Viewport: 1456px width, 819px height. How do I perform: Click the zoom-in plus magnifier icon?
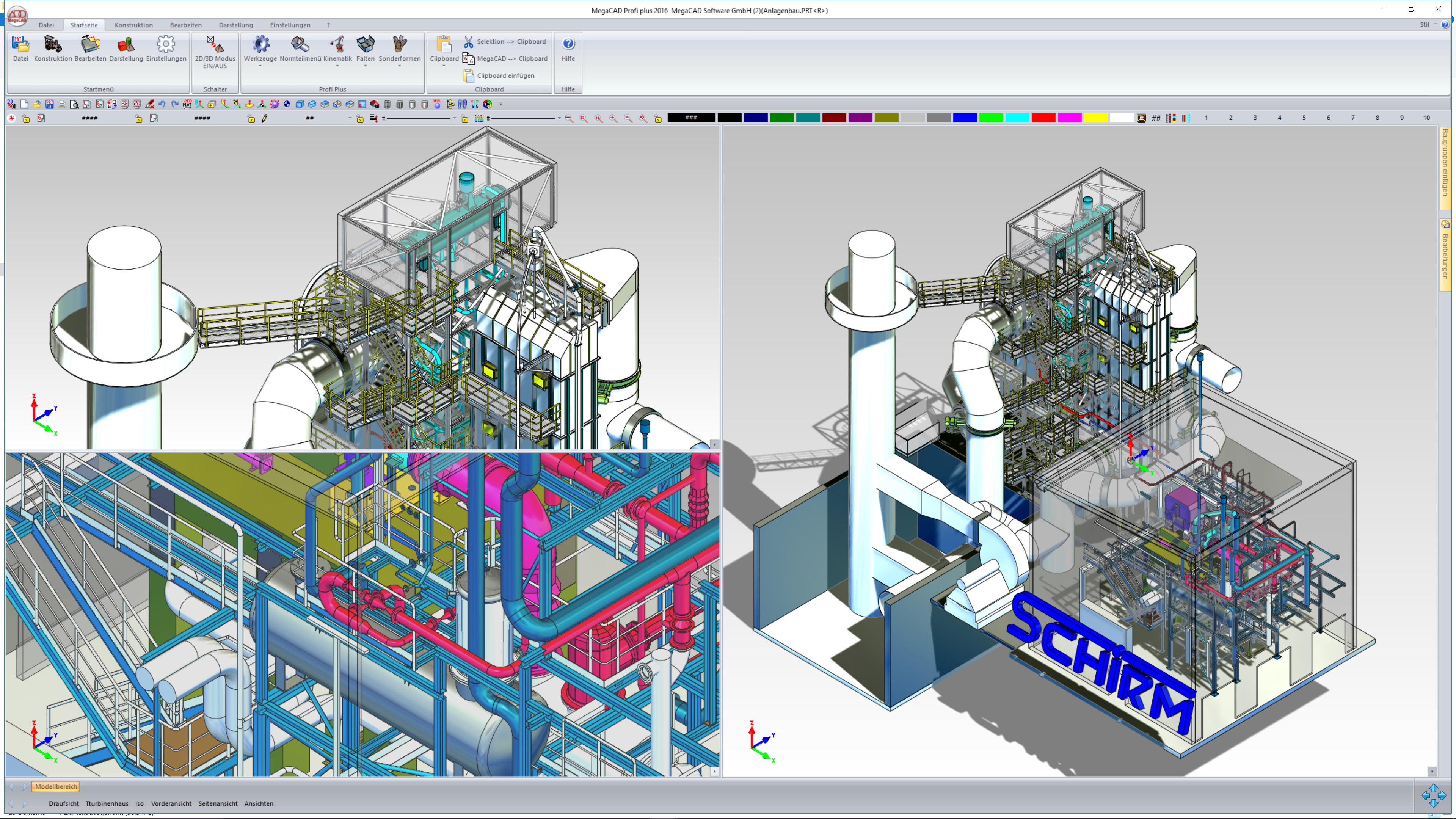613,118
